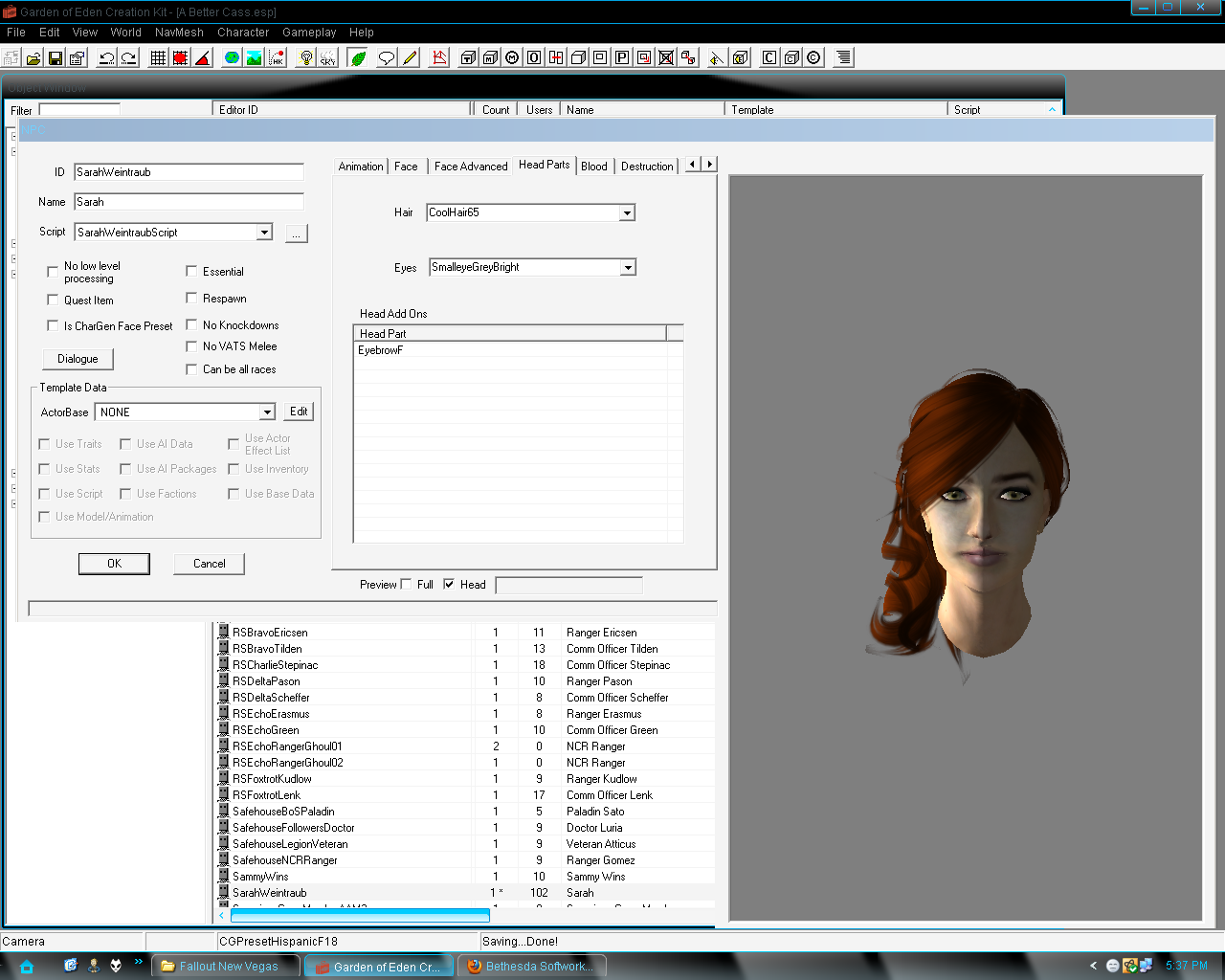Open the Script dropdown SarahWeintraubScript
The height and width of the screenshot is (980, 1225).
pyautogui.click(x=264, y=233)
